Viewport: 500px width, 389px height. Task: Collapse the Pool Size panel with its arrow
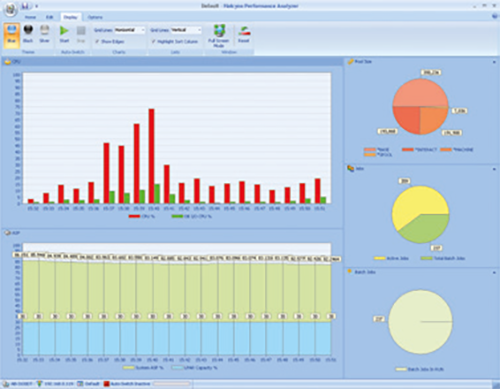tap(494, 62)
